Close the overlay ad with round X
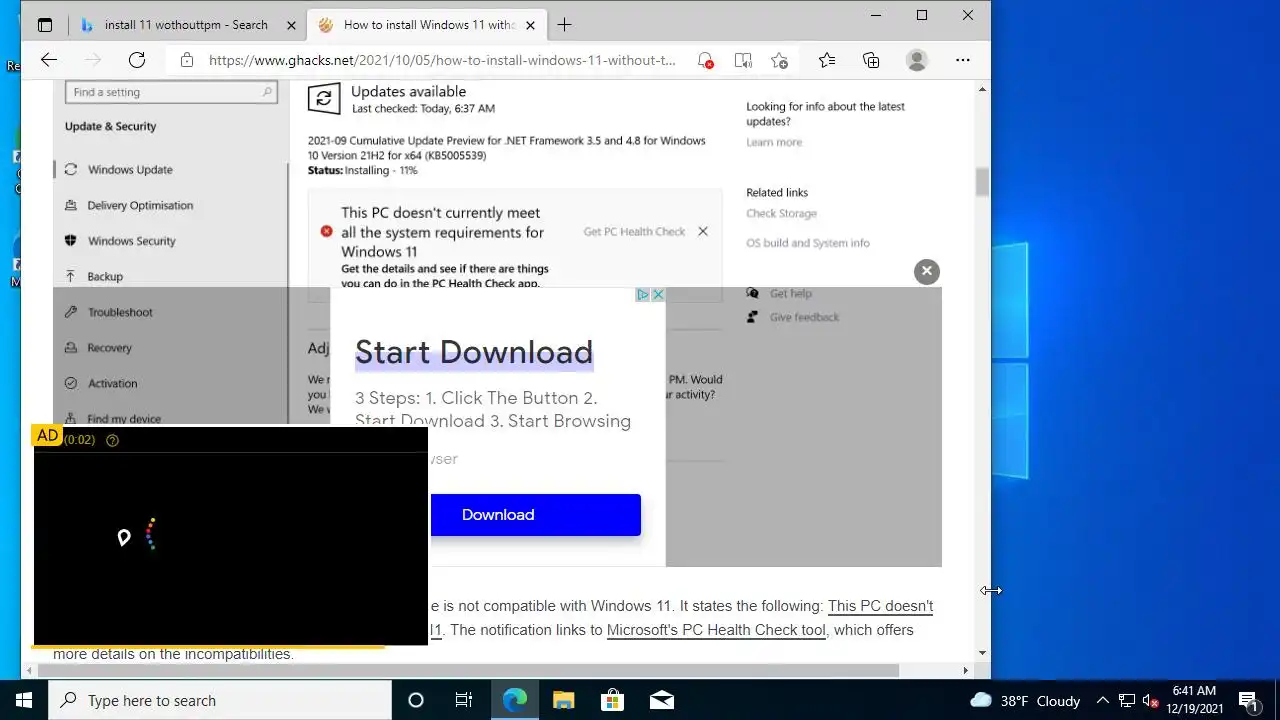Viewport: 1280px width, 720px height. [x=927, y=271]
